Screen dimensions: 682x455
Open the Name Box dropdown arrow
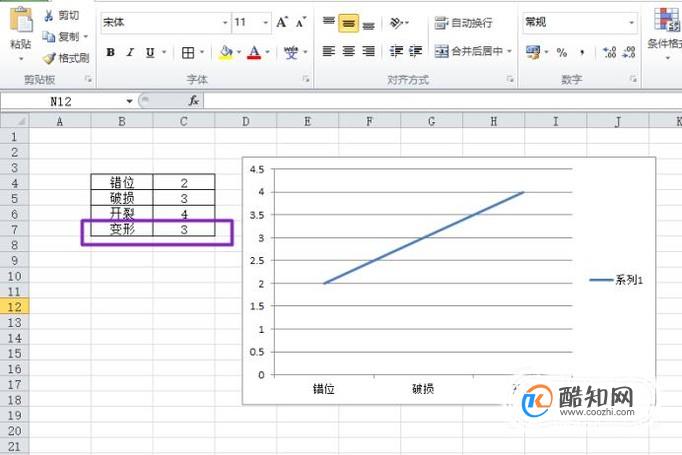point(129,101)
